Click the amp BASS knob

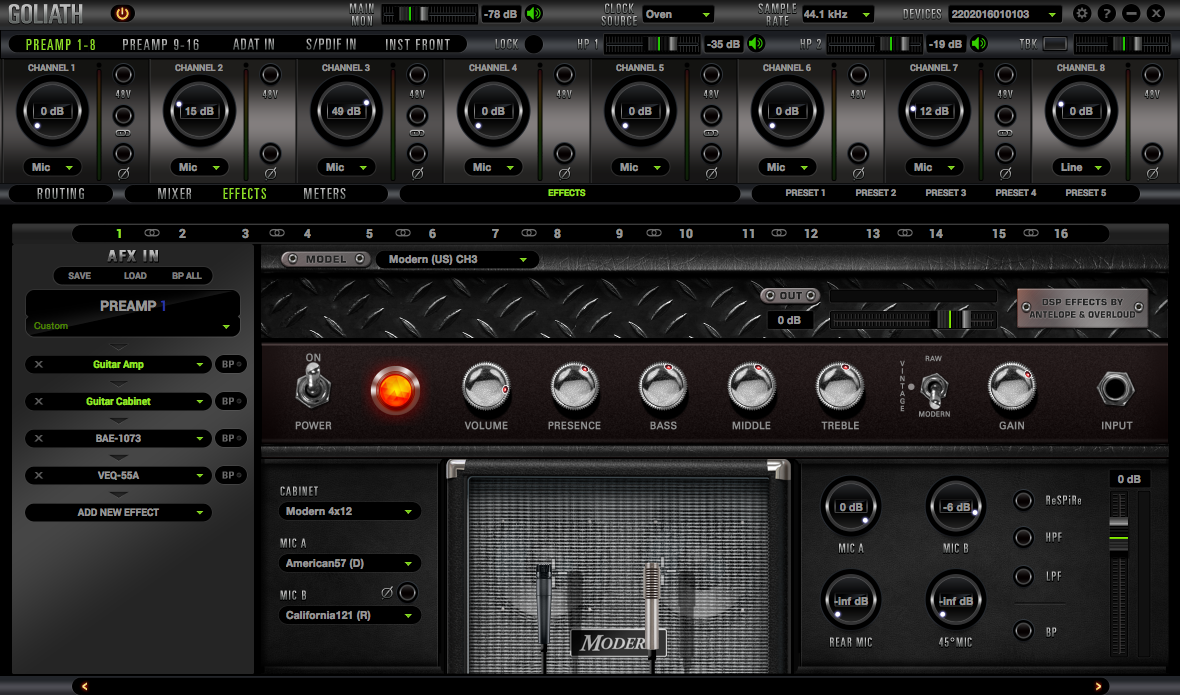[x=663, y=387]
